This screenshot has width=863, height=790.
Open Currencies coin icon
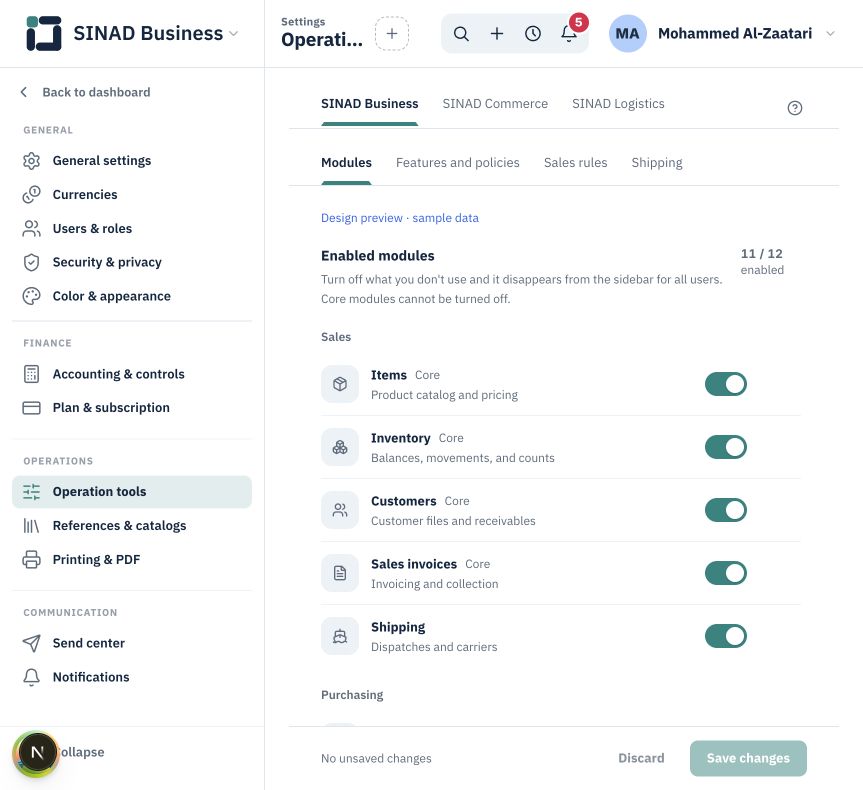click(x=31, y=194)
